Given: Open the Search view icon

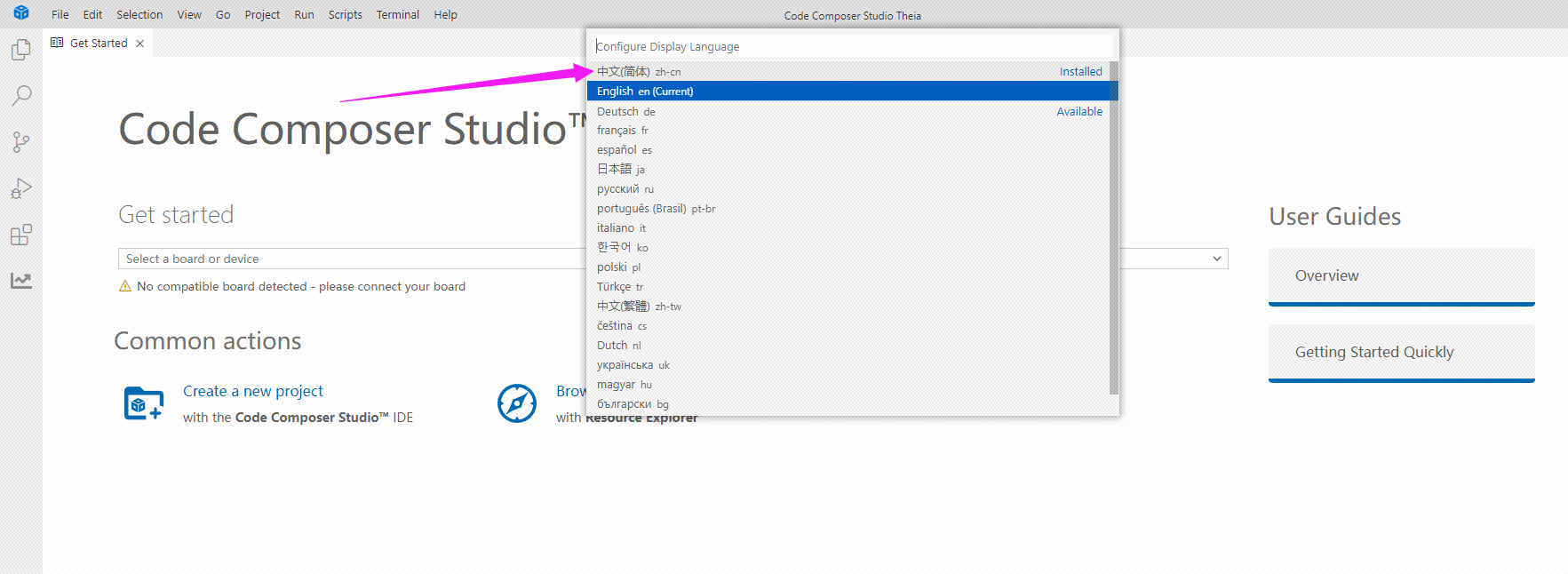Looking at the screenshot, I should click(x=21, y=96).
